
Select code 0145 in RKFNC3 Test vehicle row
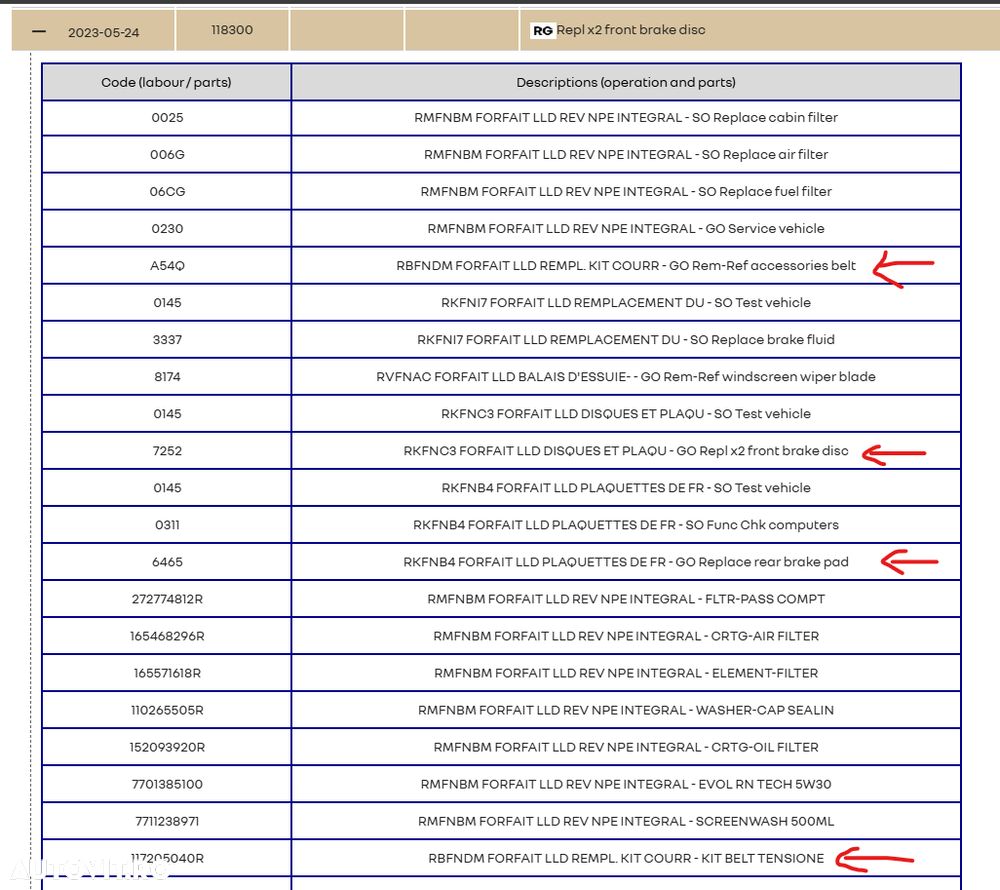pyautogui.click(x=167, y=413)
